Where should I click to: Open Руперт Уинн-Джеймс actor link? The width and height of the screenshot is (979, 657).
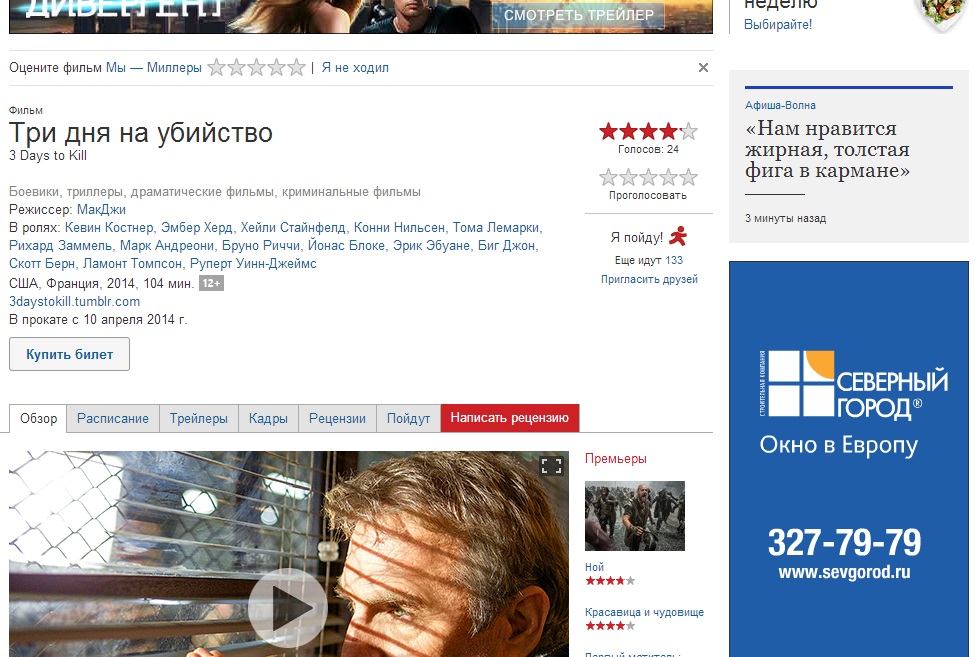pos(253,264)
